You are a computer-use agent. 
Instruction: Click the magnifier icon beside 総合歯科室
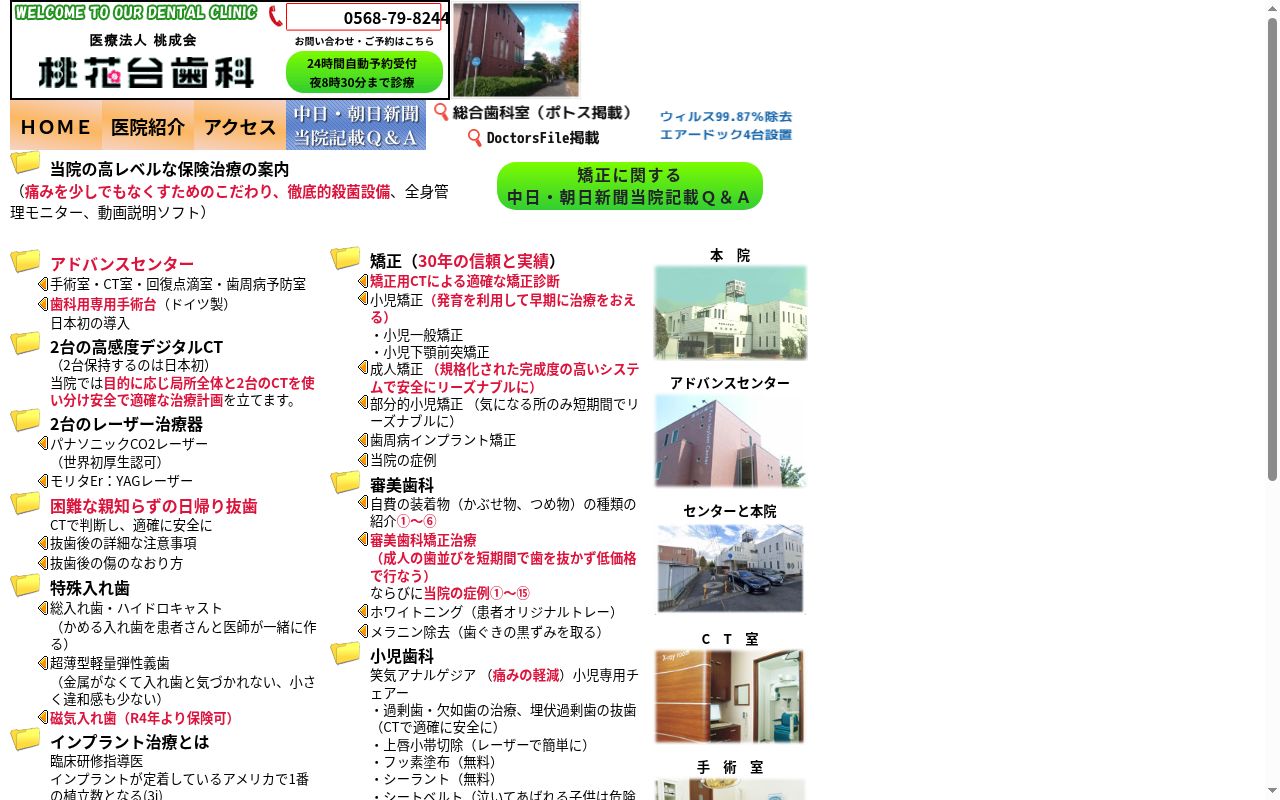(441, 112)
